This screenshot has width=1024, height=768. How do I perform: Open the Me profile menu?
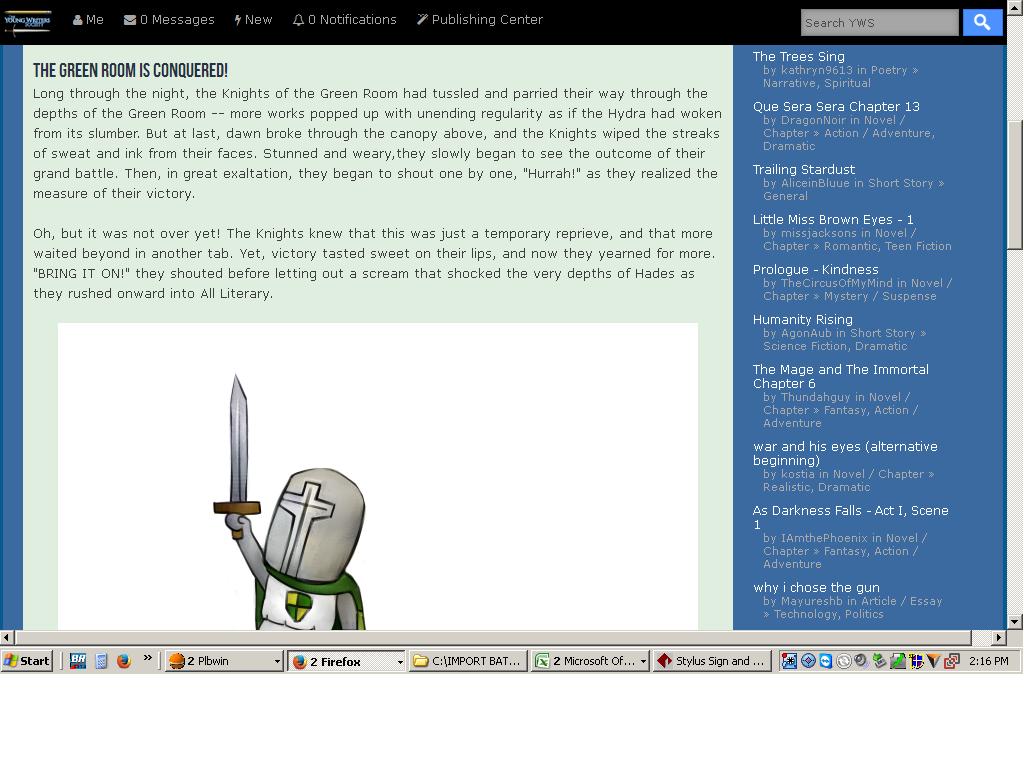click(x=88, y=20)
